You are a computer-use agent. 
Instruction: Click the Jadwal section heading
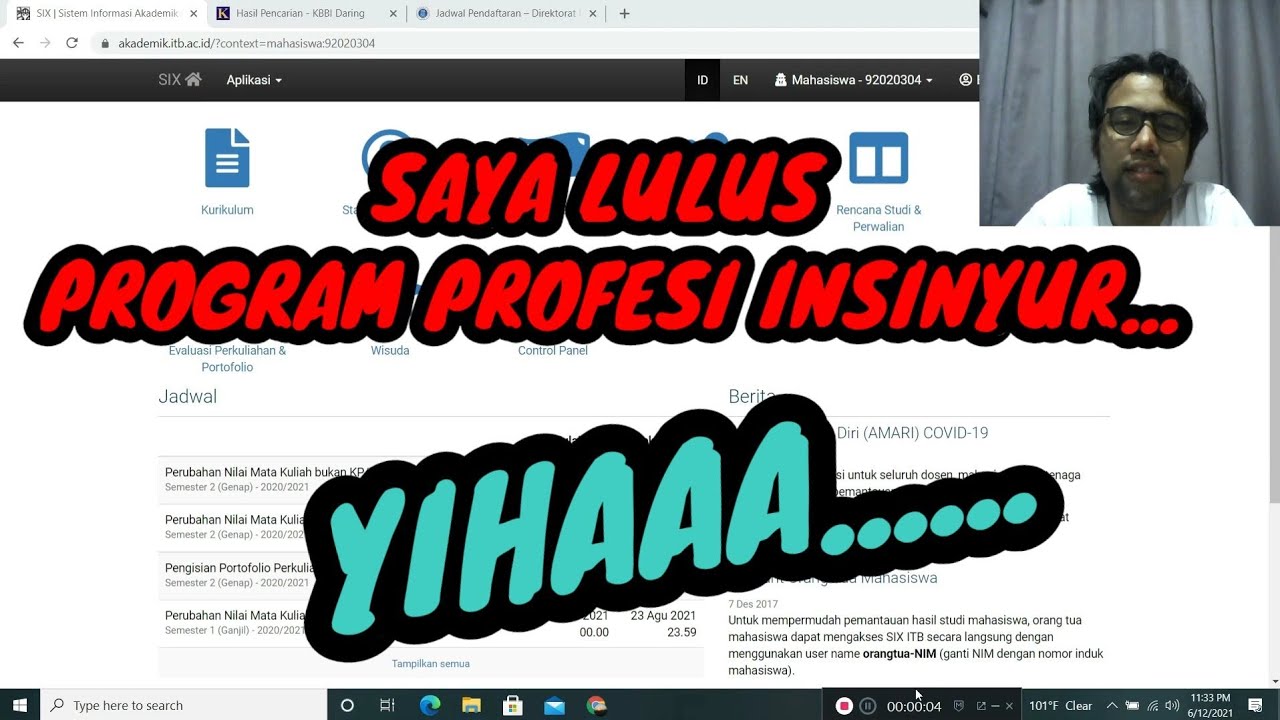coord(187,396)
